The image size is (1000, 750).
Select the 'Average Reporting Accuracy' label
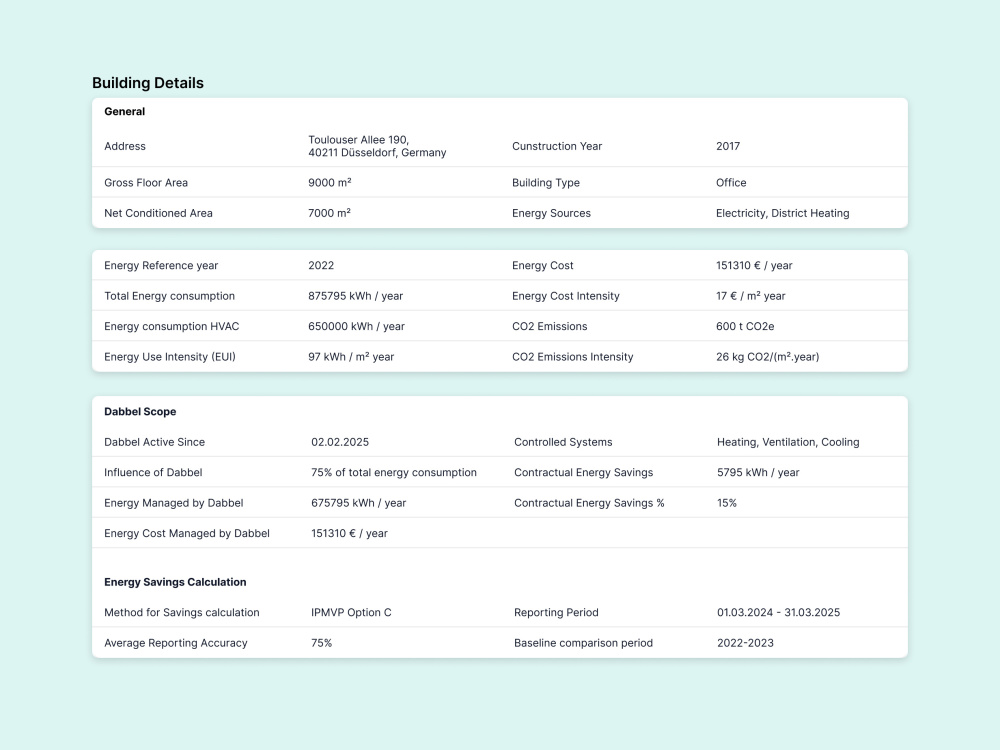point(175,643)
